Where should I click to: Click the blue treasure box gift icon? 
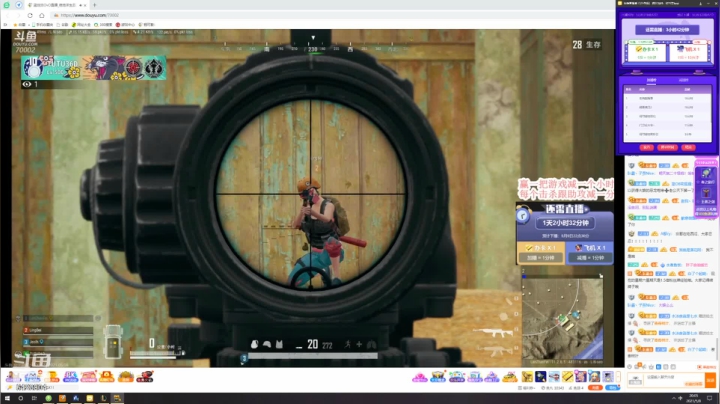(x=438, y=377)
